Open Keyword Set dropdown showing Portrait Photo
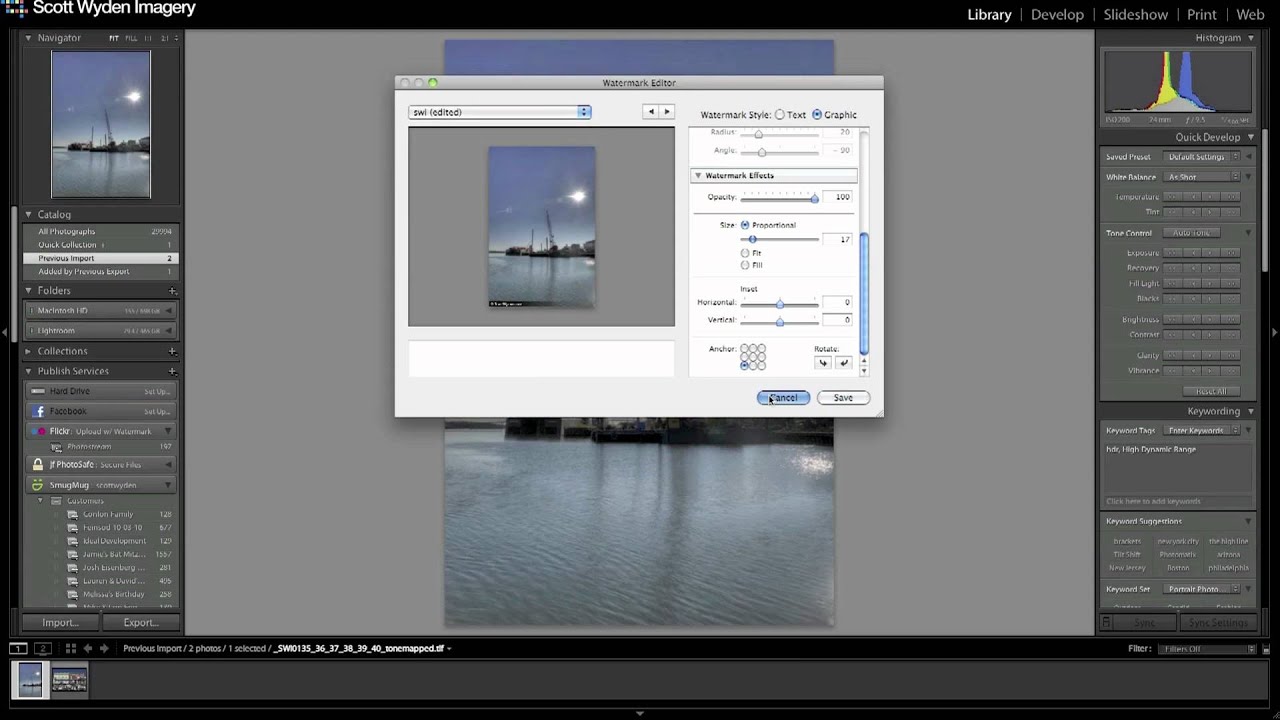Screen dimensions: 1280x720 pos(1203,589)
